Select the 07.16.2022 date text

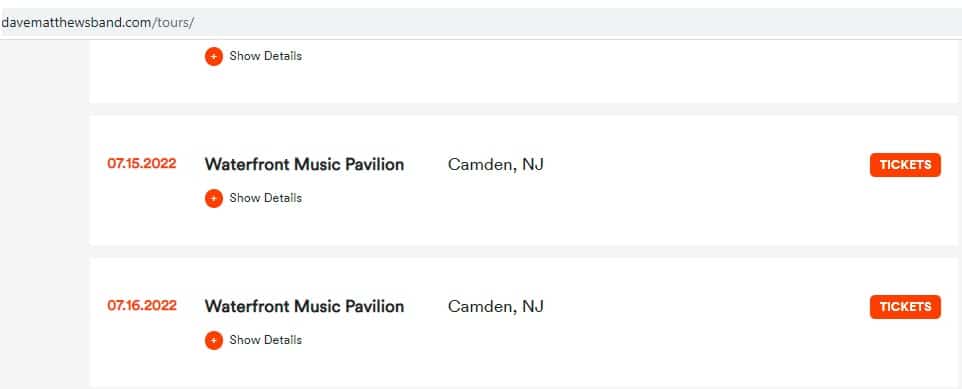[142, 306]
